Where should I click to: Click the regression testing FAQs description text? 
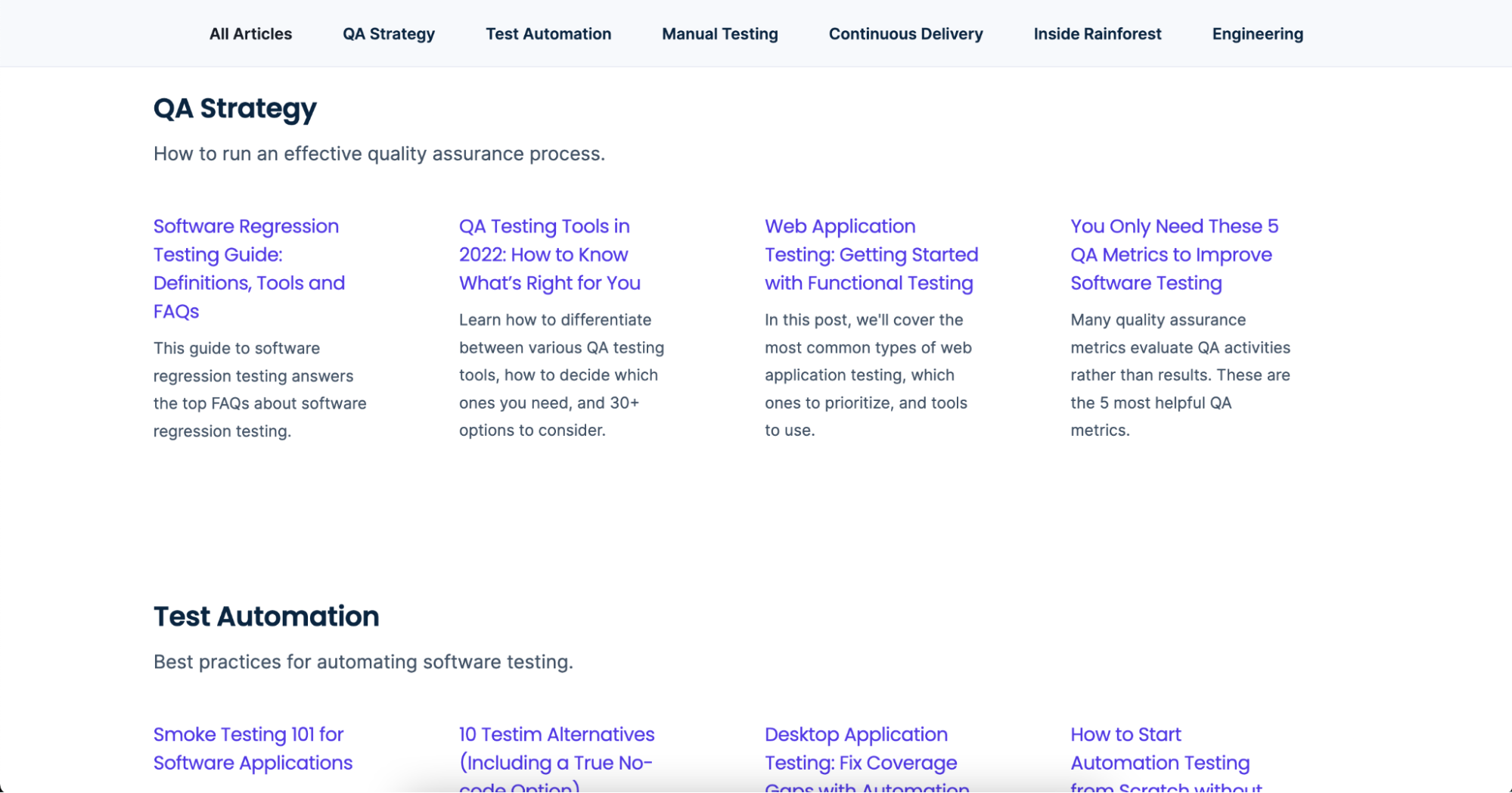click(259, 390)
